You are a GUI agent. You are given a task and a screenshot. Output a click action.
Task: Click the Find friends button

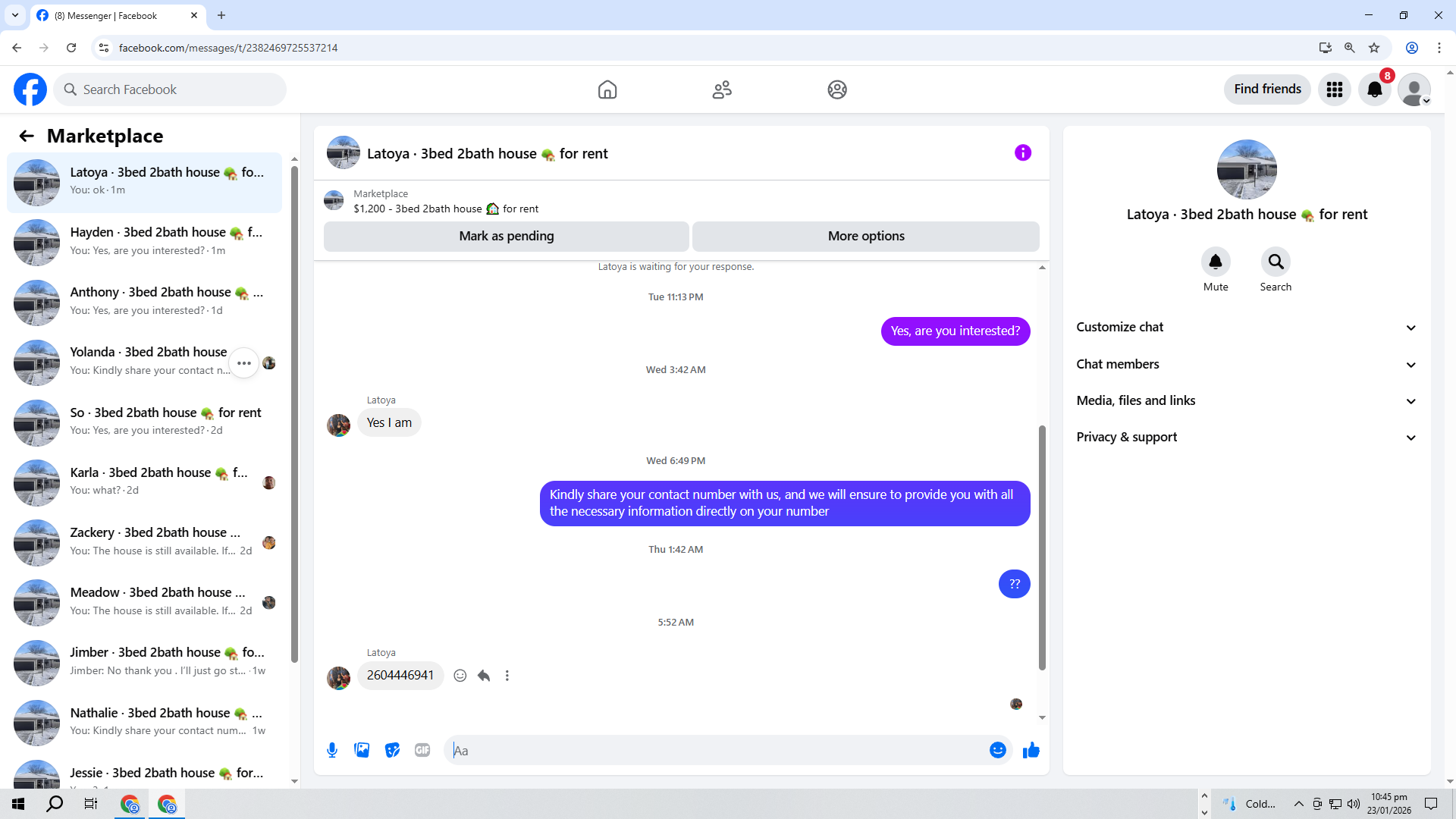(1266, 89)
